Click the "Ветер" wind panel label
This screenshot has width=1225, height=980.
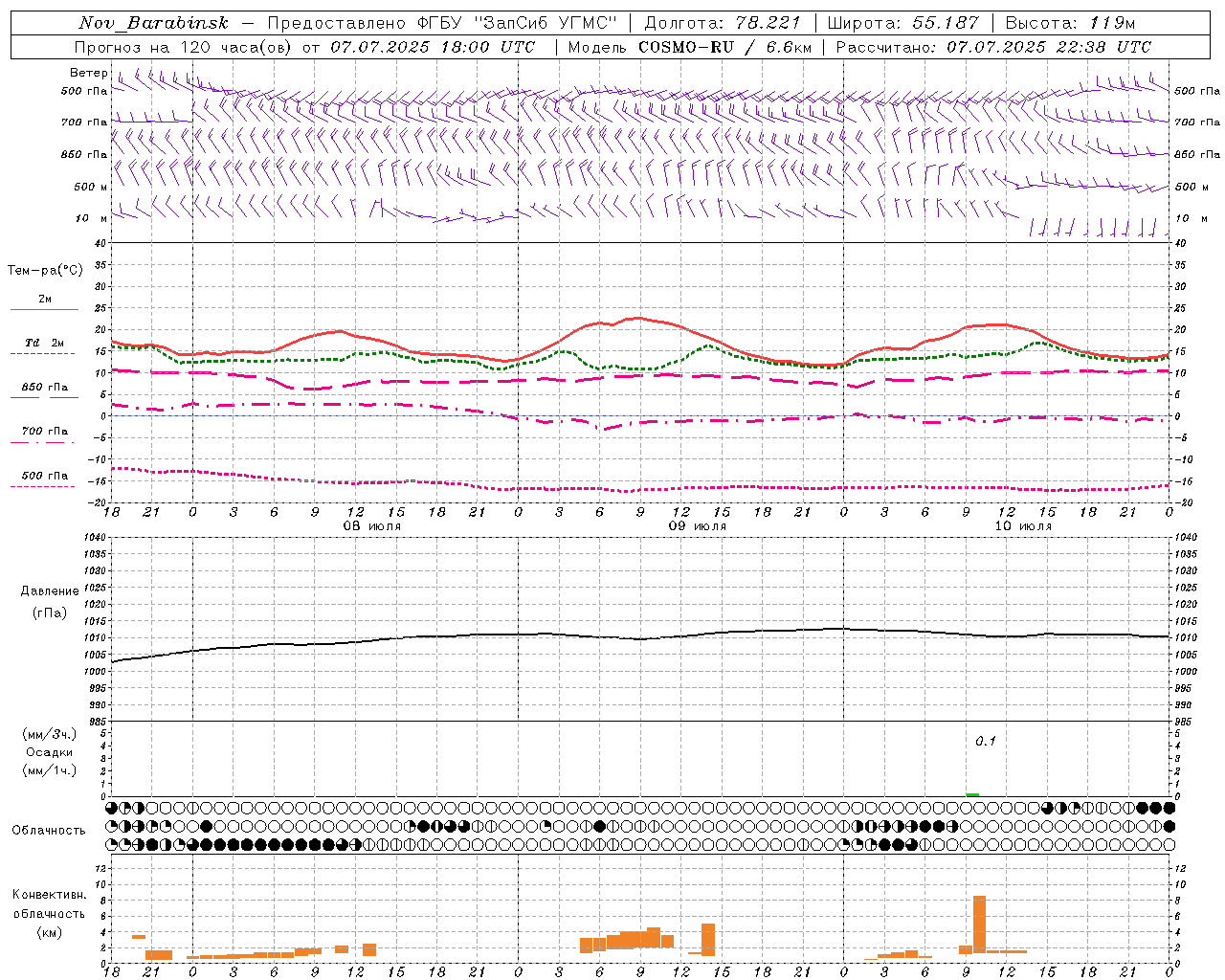tap(88, 73)
